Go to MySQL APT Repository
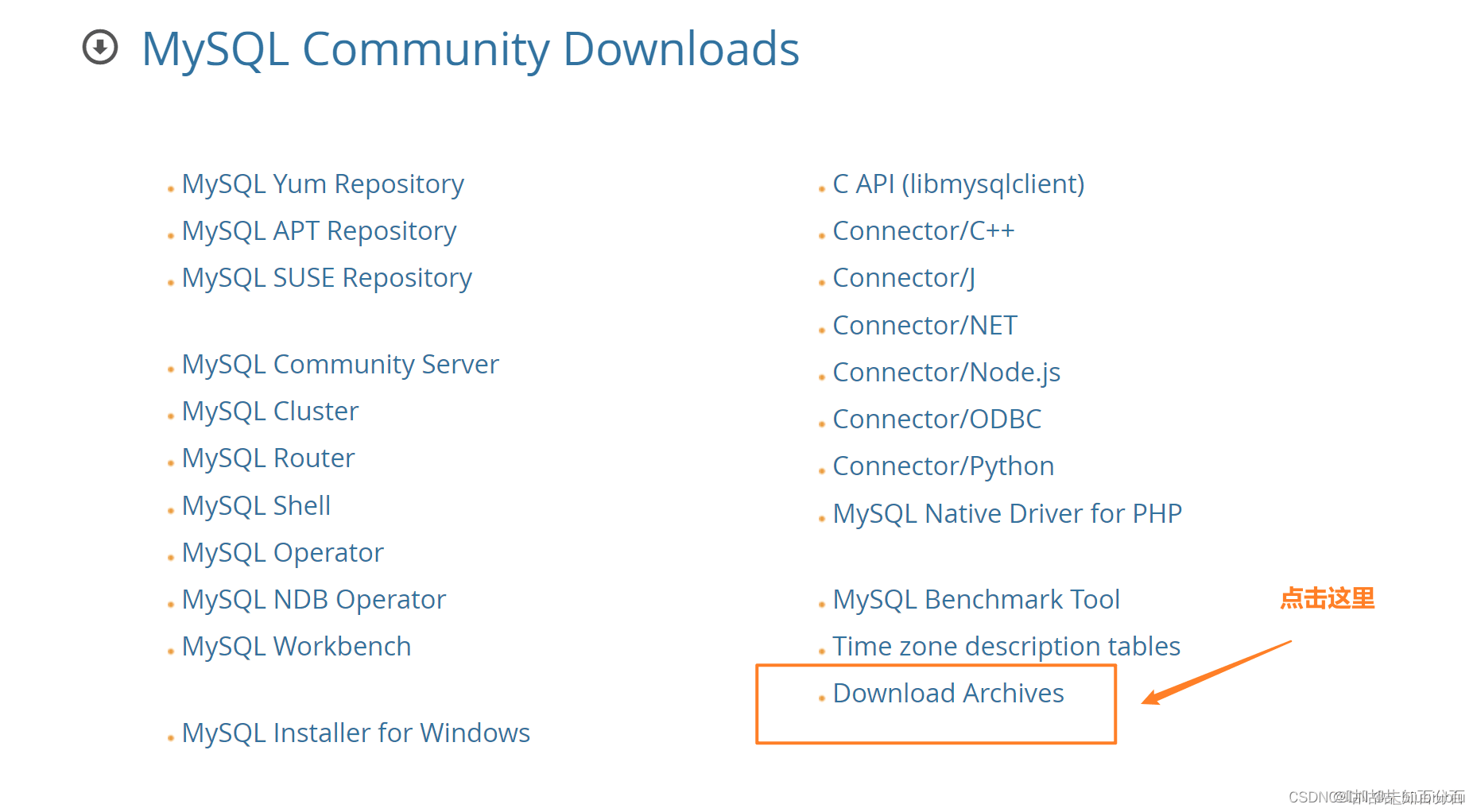The image size is (1477, 812). [319, 231]
